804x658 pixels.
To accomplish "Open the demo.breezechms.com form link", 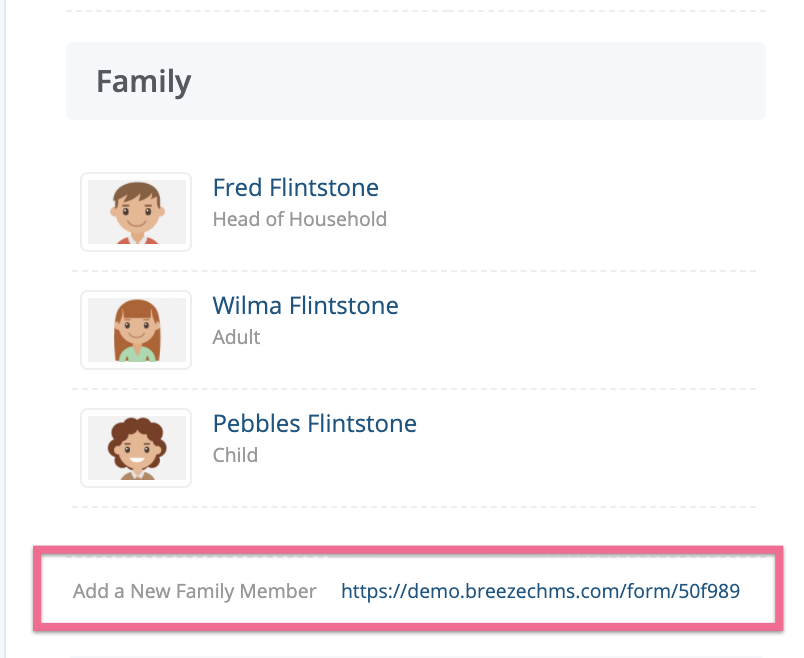I will tap(540, 591).
